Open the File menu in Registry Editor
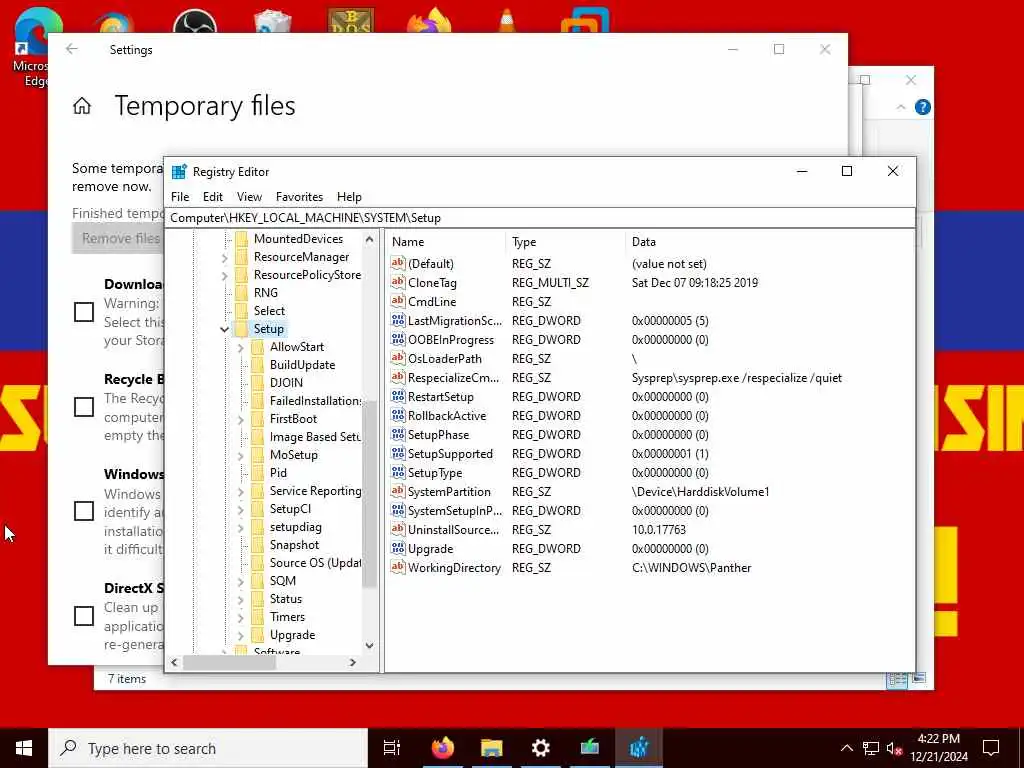Viewport: 1024px width, 768px height. [180, 197]
